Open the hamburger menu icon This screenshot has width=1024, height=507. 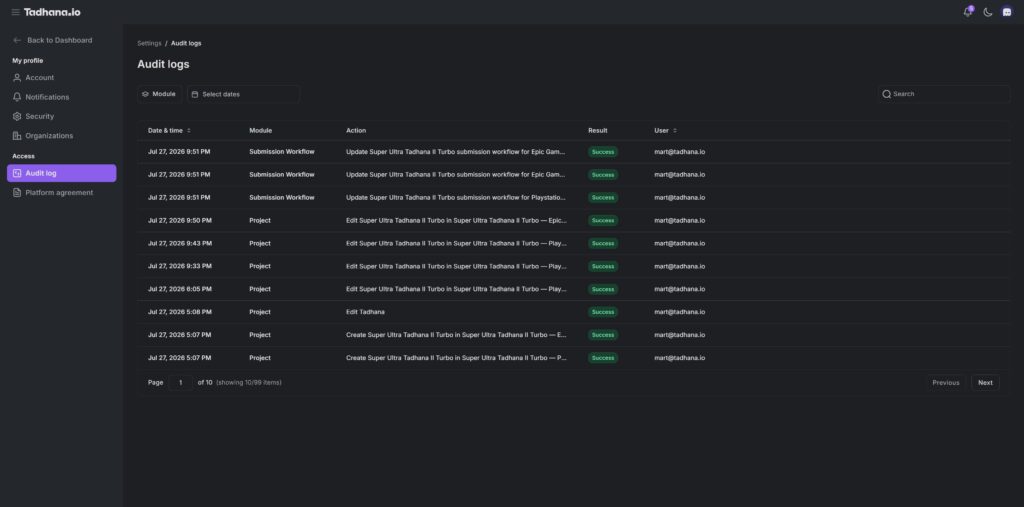(16, 12)
